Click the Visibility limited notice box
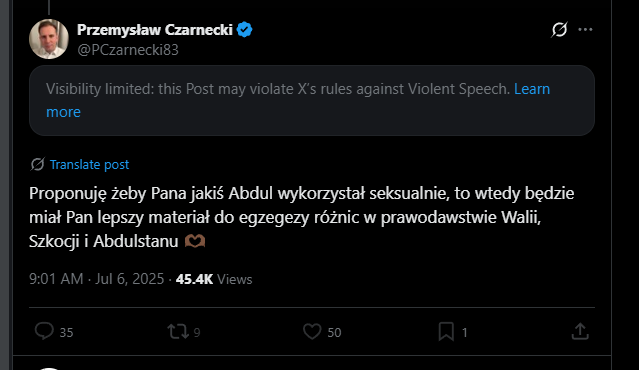This screenshot has height=370, width=639. pyautogui.click(x=312, y=100)
